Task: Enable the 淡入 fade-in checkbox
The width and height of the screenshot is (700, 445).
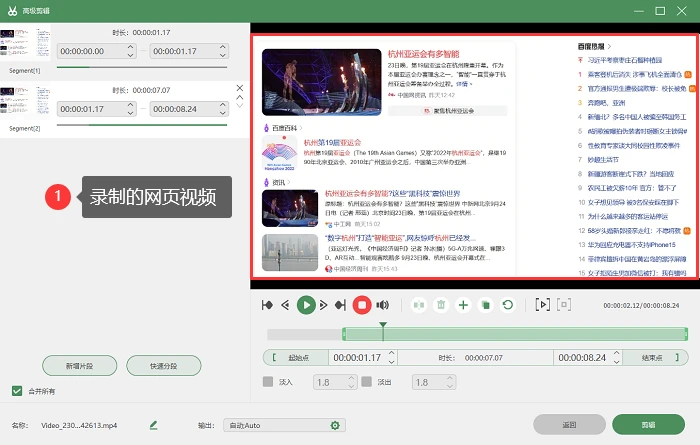Action: 268,382
